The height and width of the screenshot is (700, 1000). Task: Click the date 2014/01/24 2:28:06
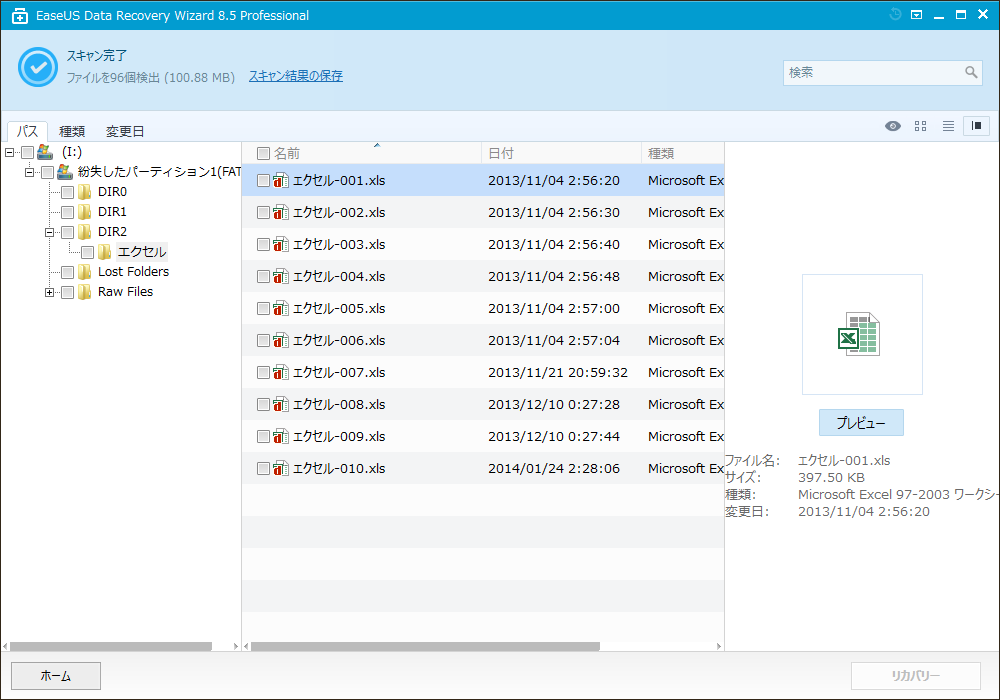[x=554, y=469]
